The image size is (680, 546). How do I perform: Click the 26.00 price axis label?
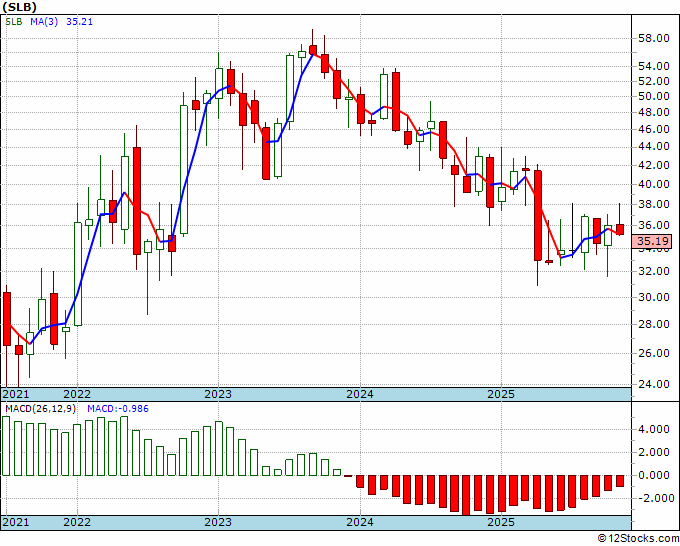click(654, 353)
